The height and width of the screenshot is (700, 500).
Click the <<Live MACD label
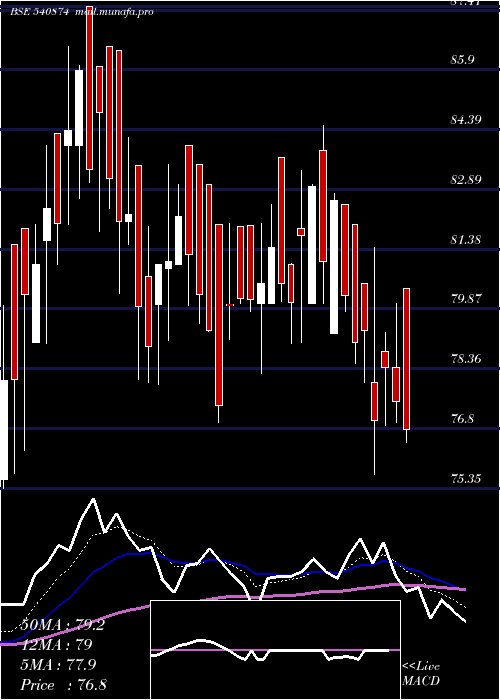[x=421, y=673]
